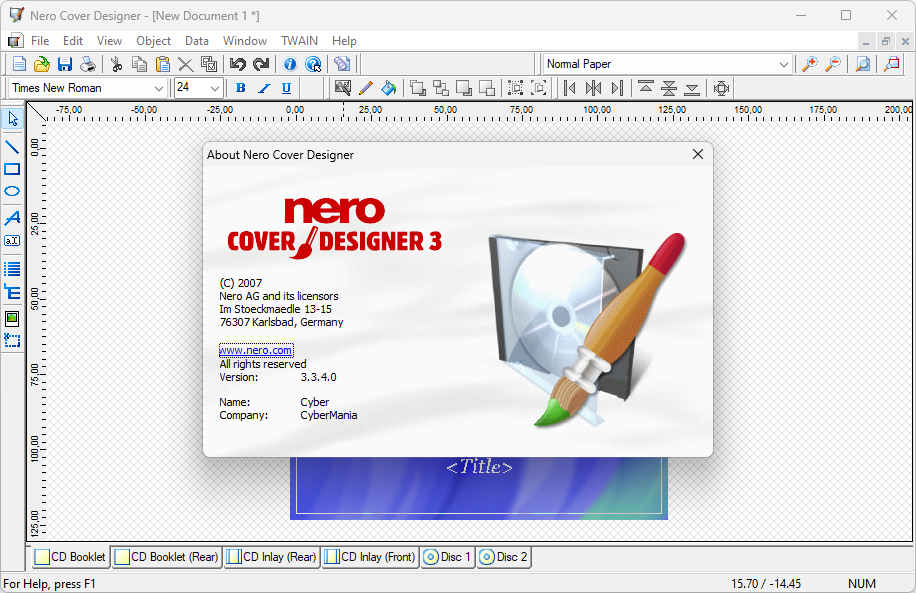The image size is (916, 593).
Task: Align objects to left edge icon
Action: click(570, 88)
